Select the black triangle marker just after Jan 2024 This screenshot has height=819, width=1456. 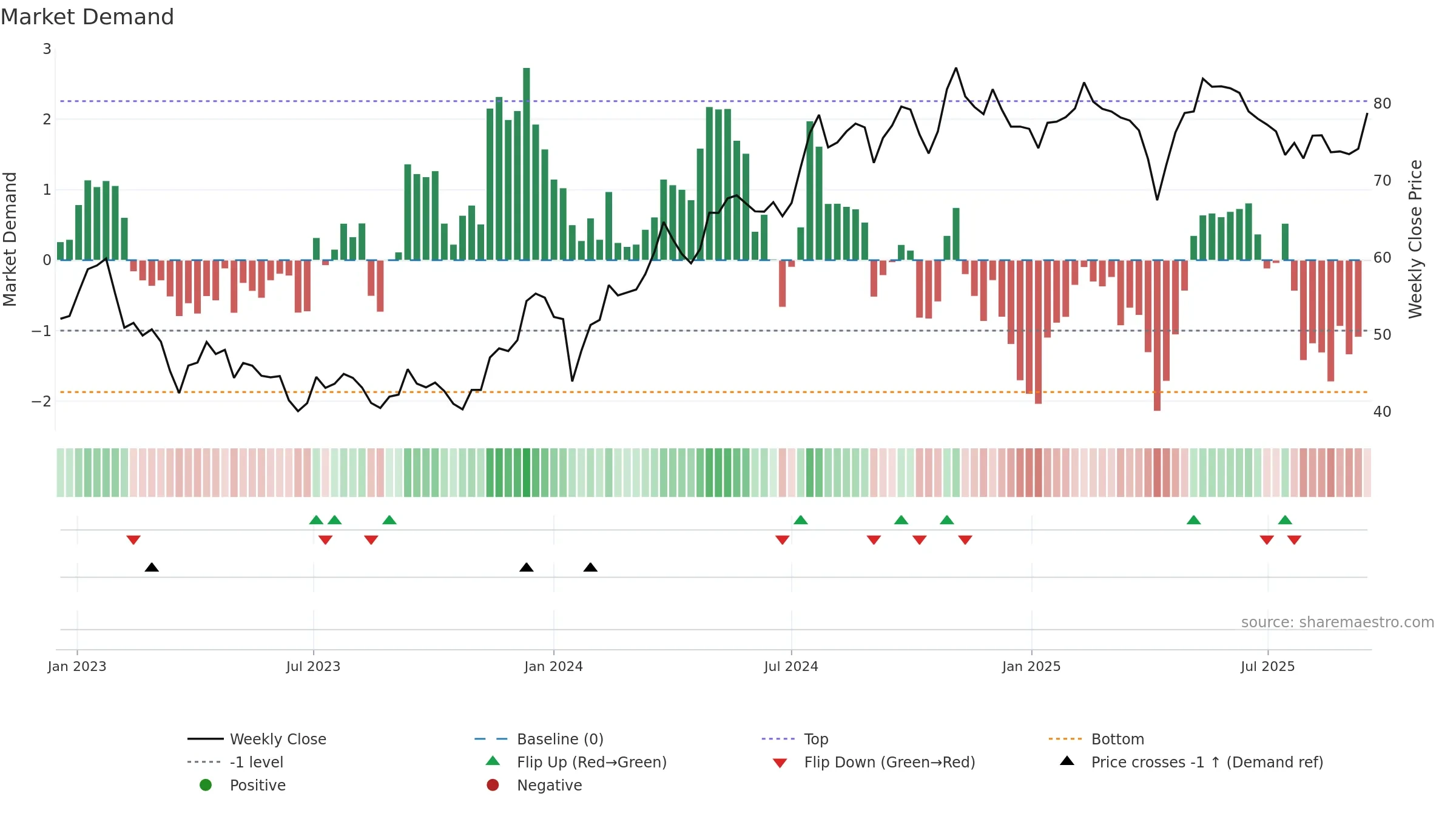590,567
